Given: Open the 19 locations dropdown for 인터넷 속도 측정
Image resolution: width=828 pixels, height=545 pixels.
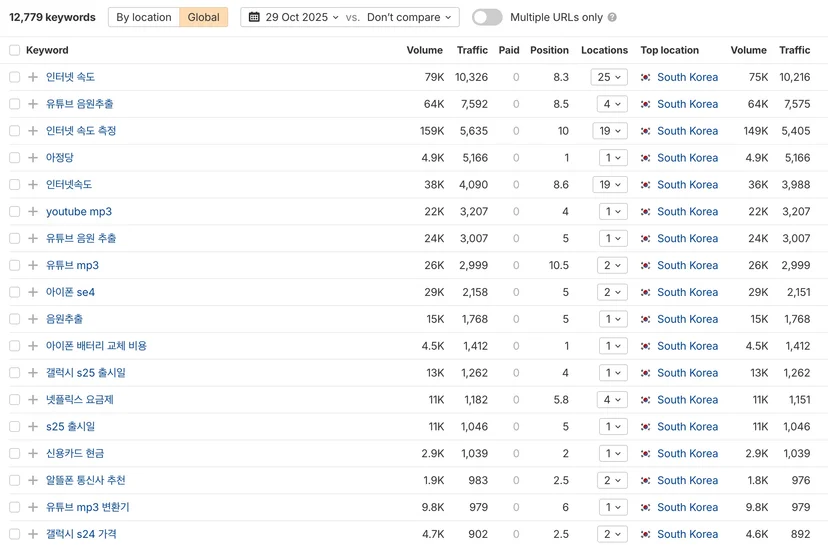Looking at the screenshot, I should [610, 131].
